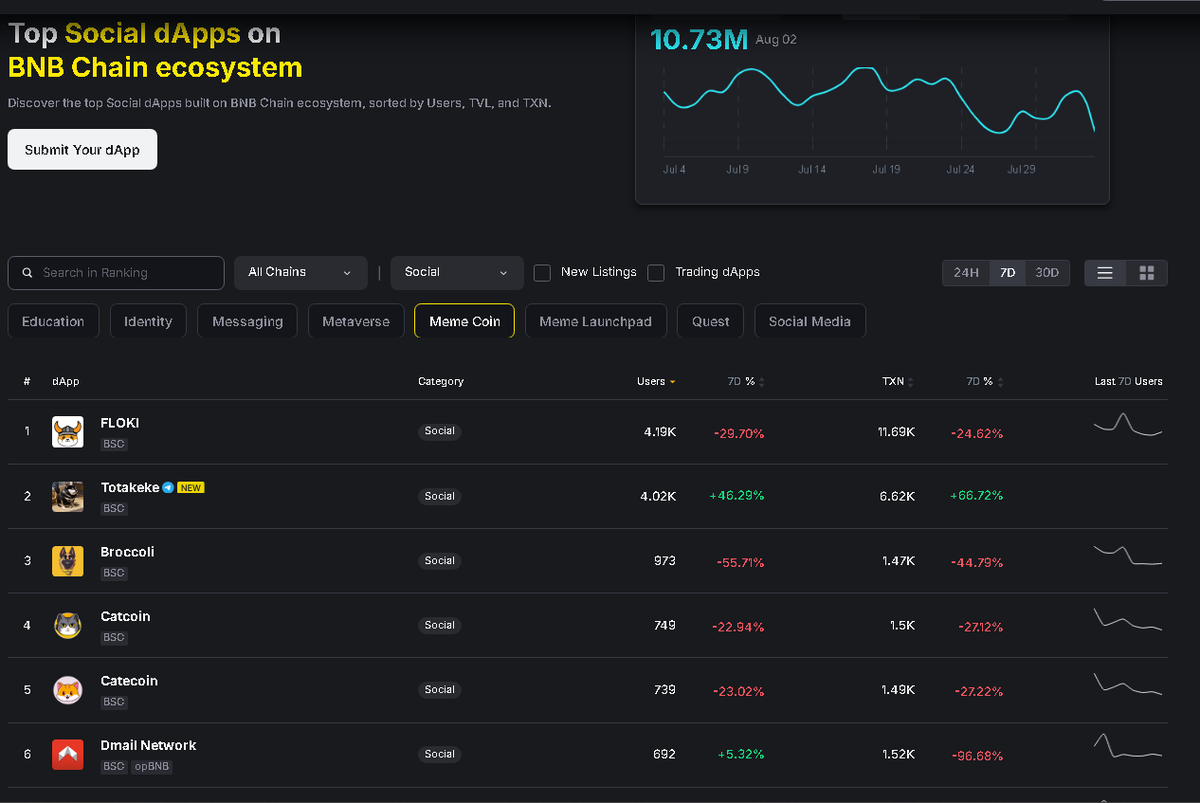Select the Meme Coin filter
The width and height of the screenshot is (1200, 803).
tap(464, 321)
